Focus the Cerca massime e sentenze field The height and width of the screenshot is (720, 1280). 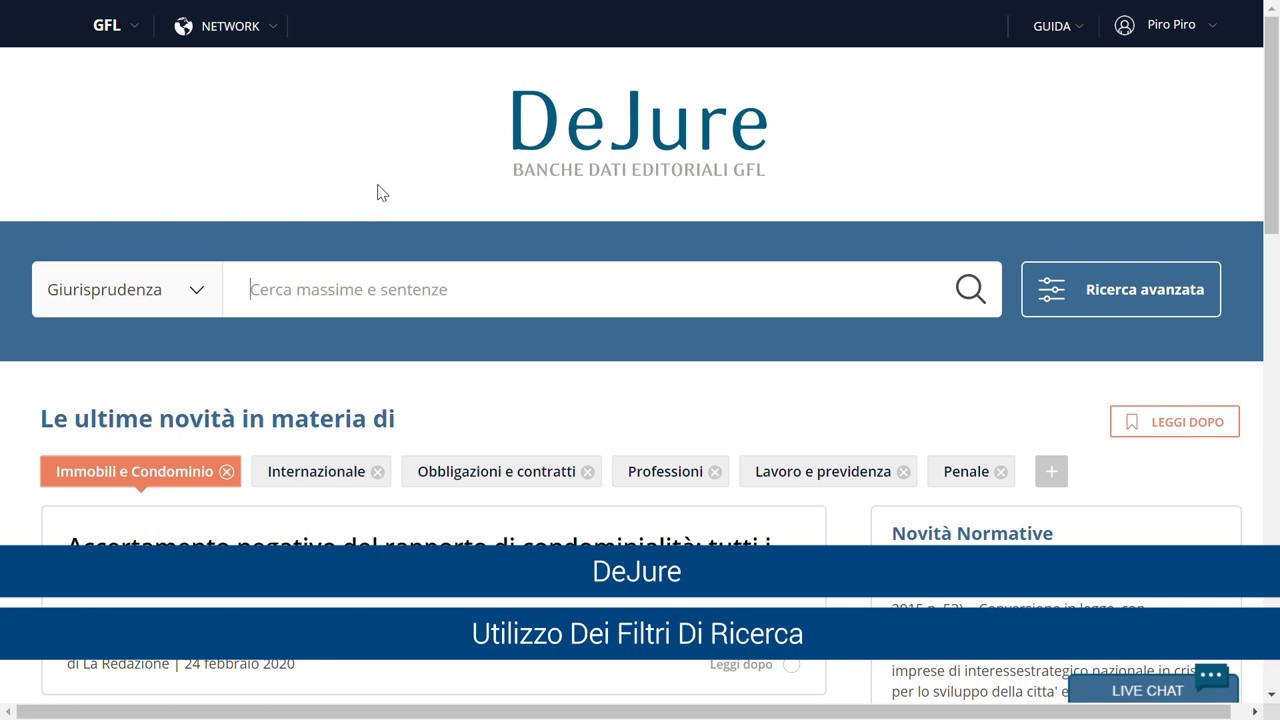point(590,289)
